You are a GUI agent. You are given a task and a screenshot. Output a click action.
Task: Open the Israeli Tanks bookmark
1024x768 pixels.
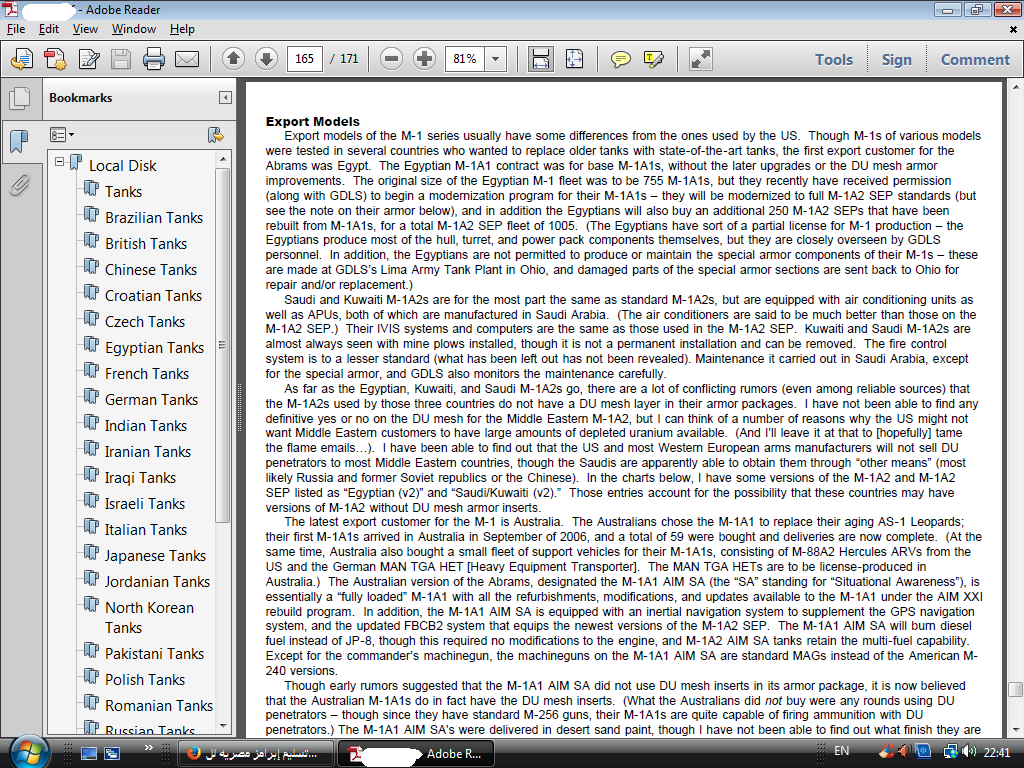tap(144, 504)
